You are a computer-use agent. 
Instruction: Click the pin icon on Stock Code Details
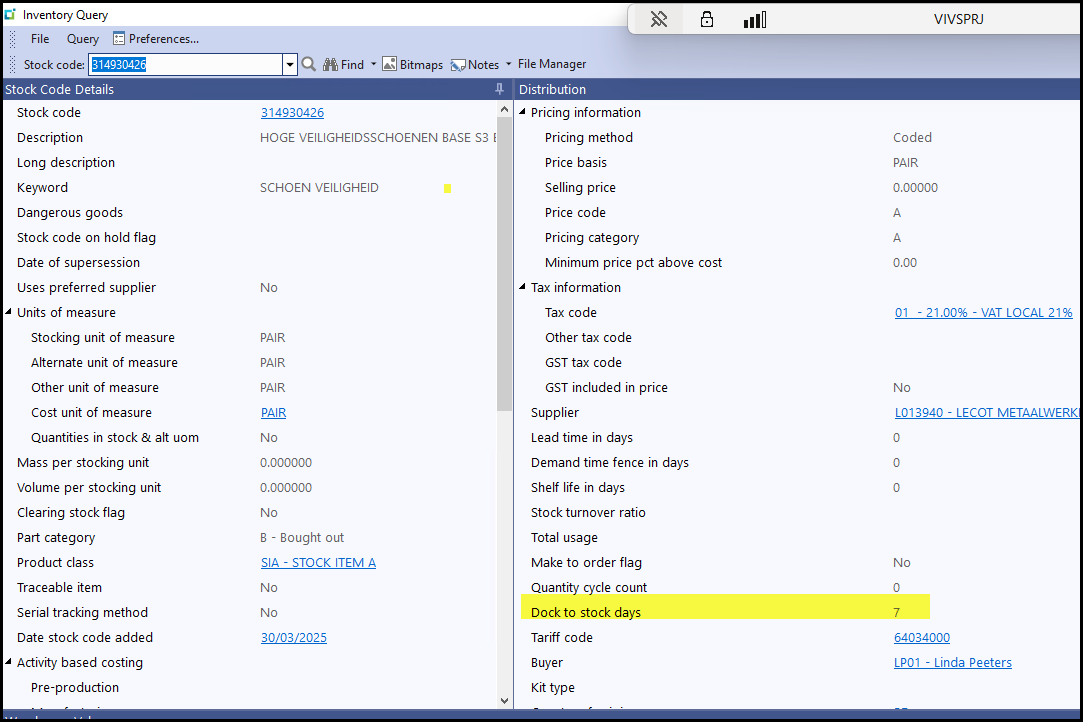point(500,89)
